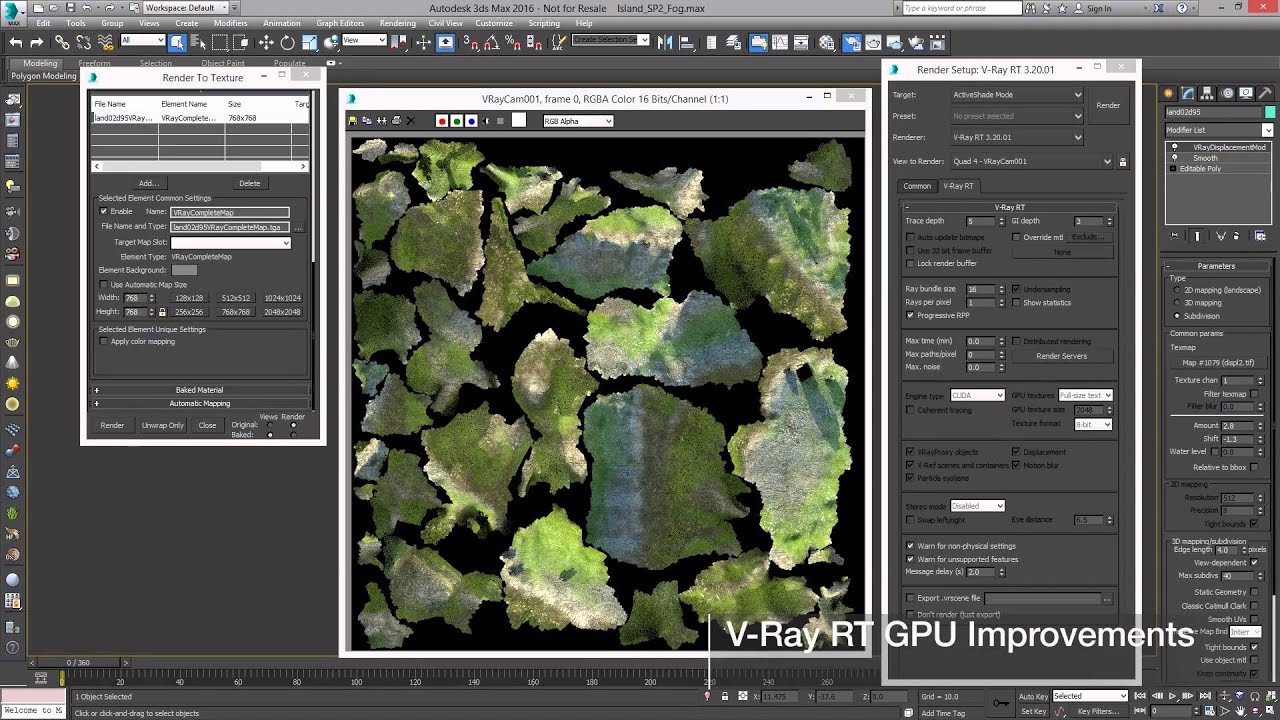
Task: Enable Show statistics checkbox
Action: [1016, 302]
